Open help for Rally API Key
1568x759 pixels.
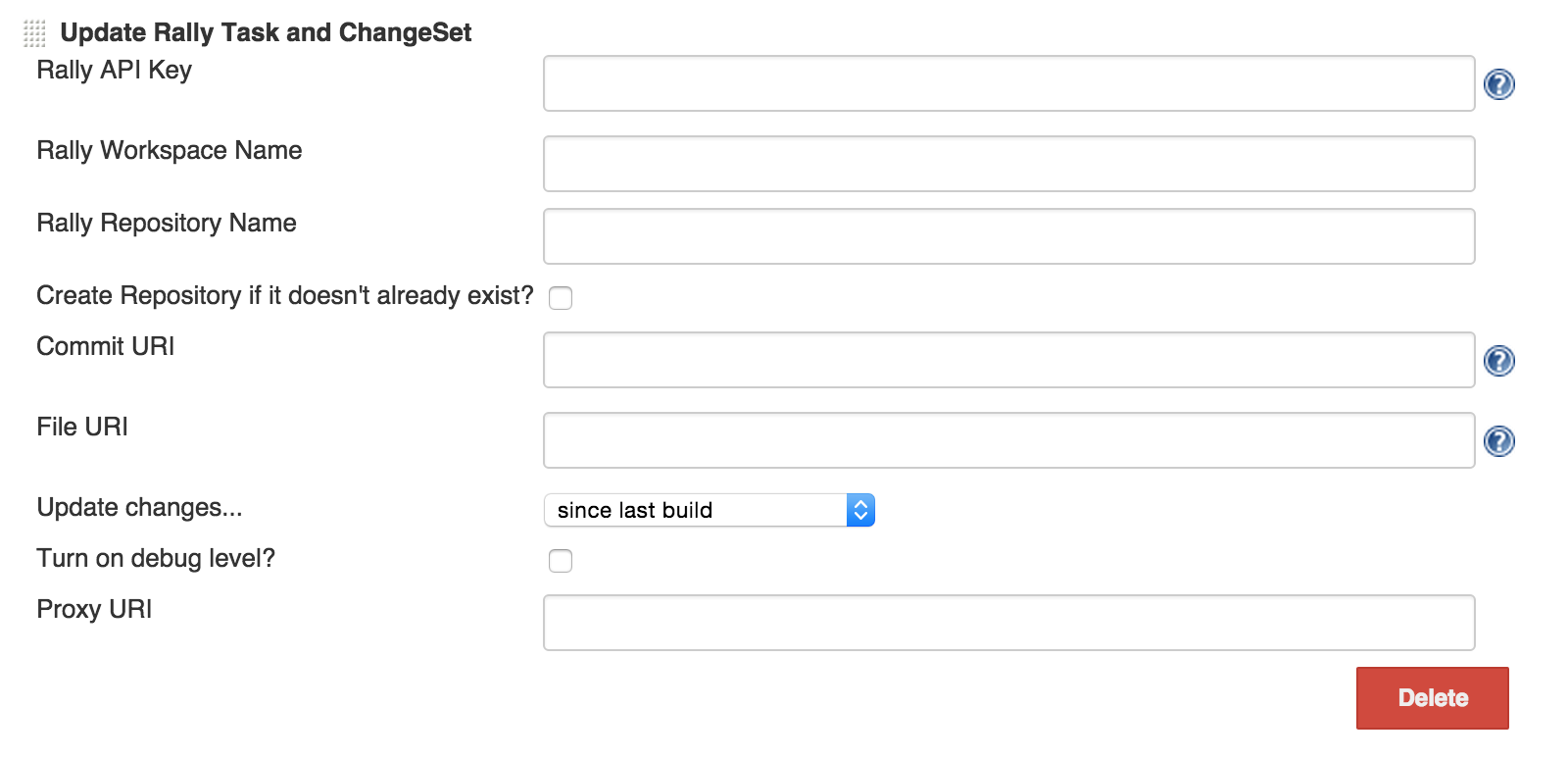(1498, 84)
